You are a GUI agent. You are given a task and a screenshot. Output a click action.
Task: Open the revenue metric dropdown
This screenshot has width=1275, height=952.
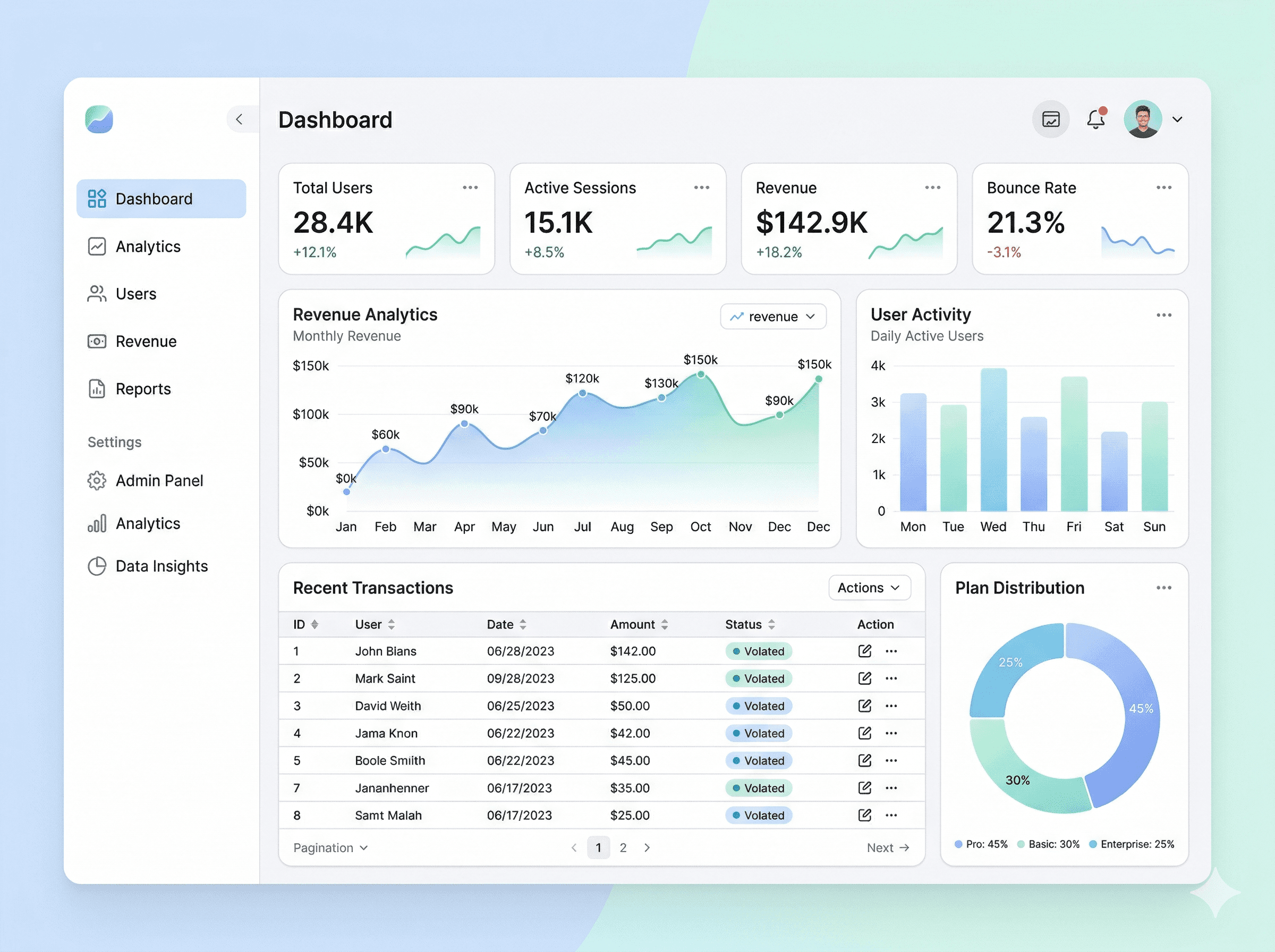(772, 317)
